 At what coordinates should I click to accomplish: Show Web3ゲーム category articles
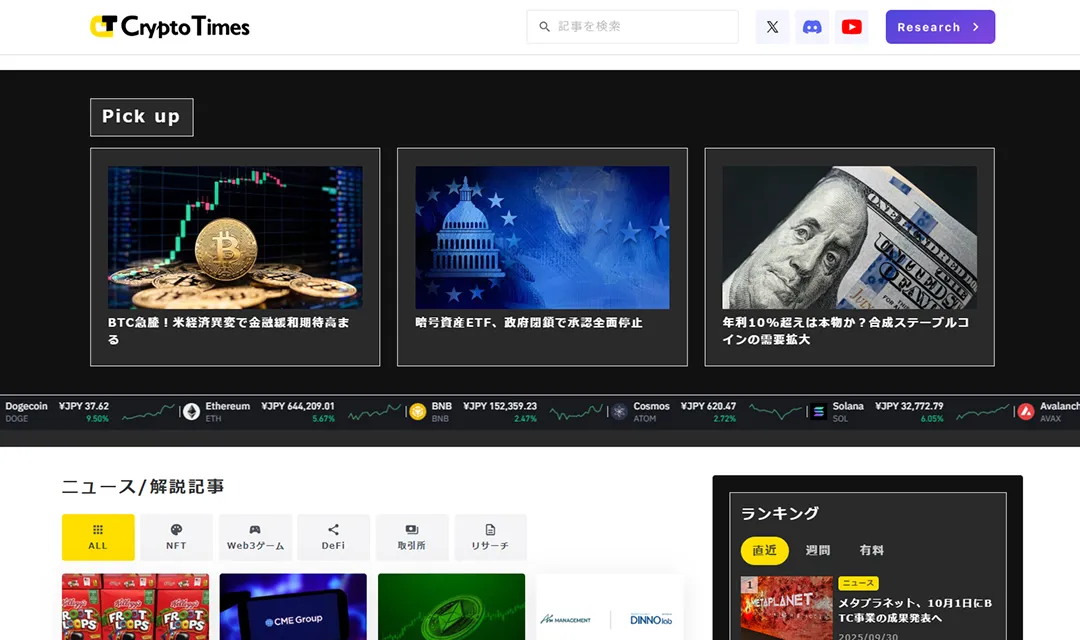pos(255,537)
